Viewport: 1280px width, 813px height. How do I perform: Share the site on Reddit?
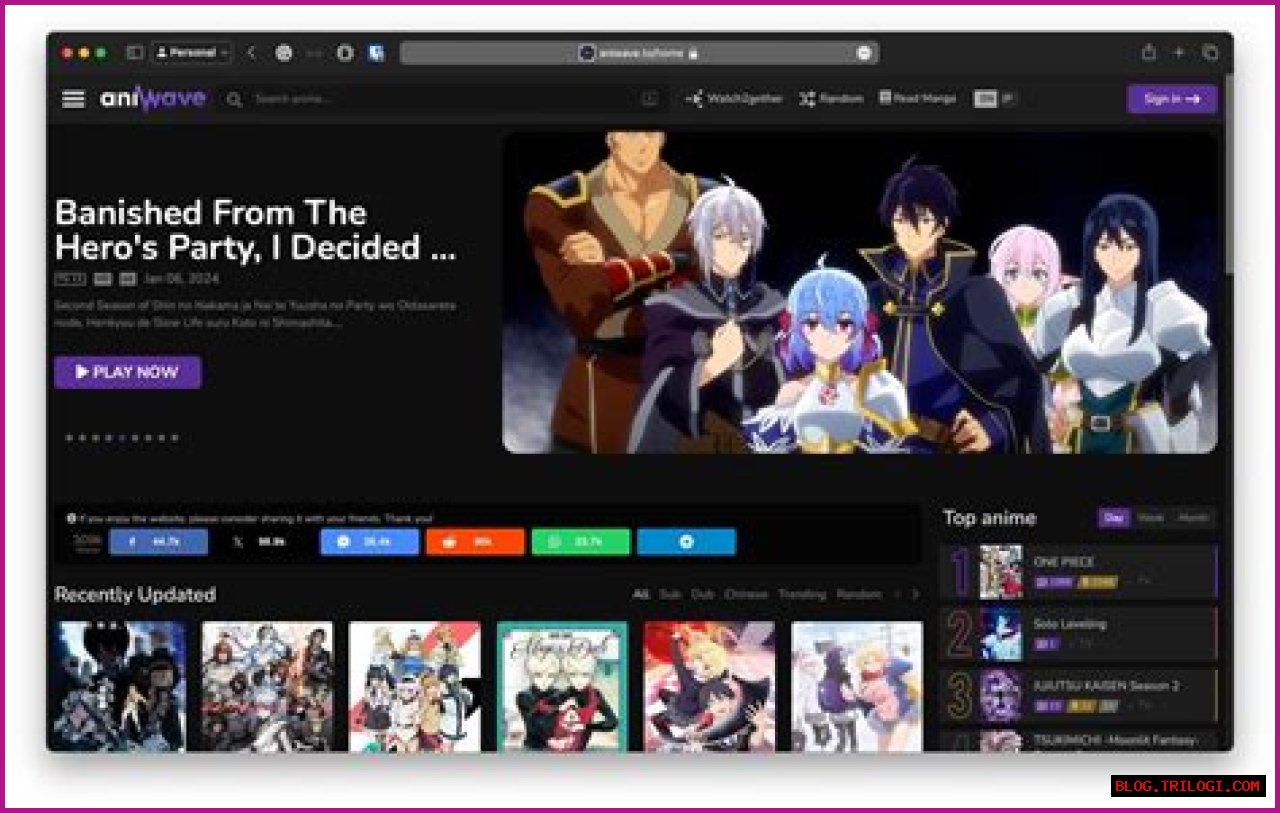(x=475, y=542)
